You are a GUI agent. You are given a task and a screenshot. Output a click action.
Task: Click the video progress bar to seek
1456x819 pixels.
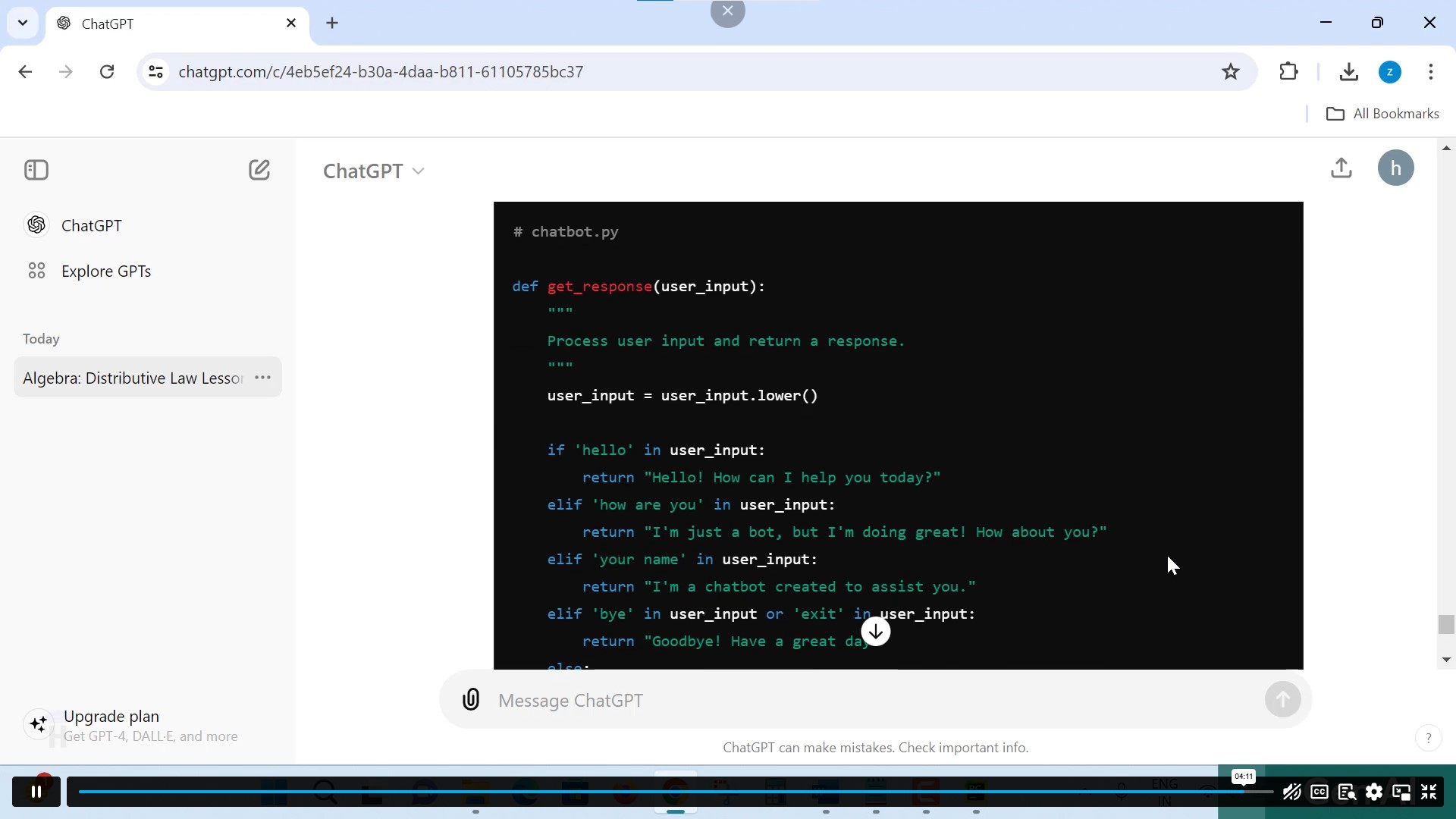(x=682, y=792)
